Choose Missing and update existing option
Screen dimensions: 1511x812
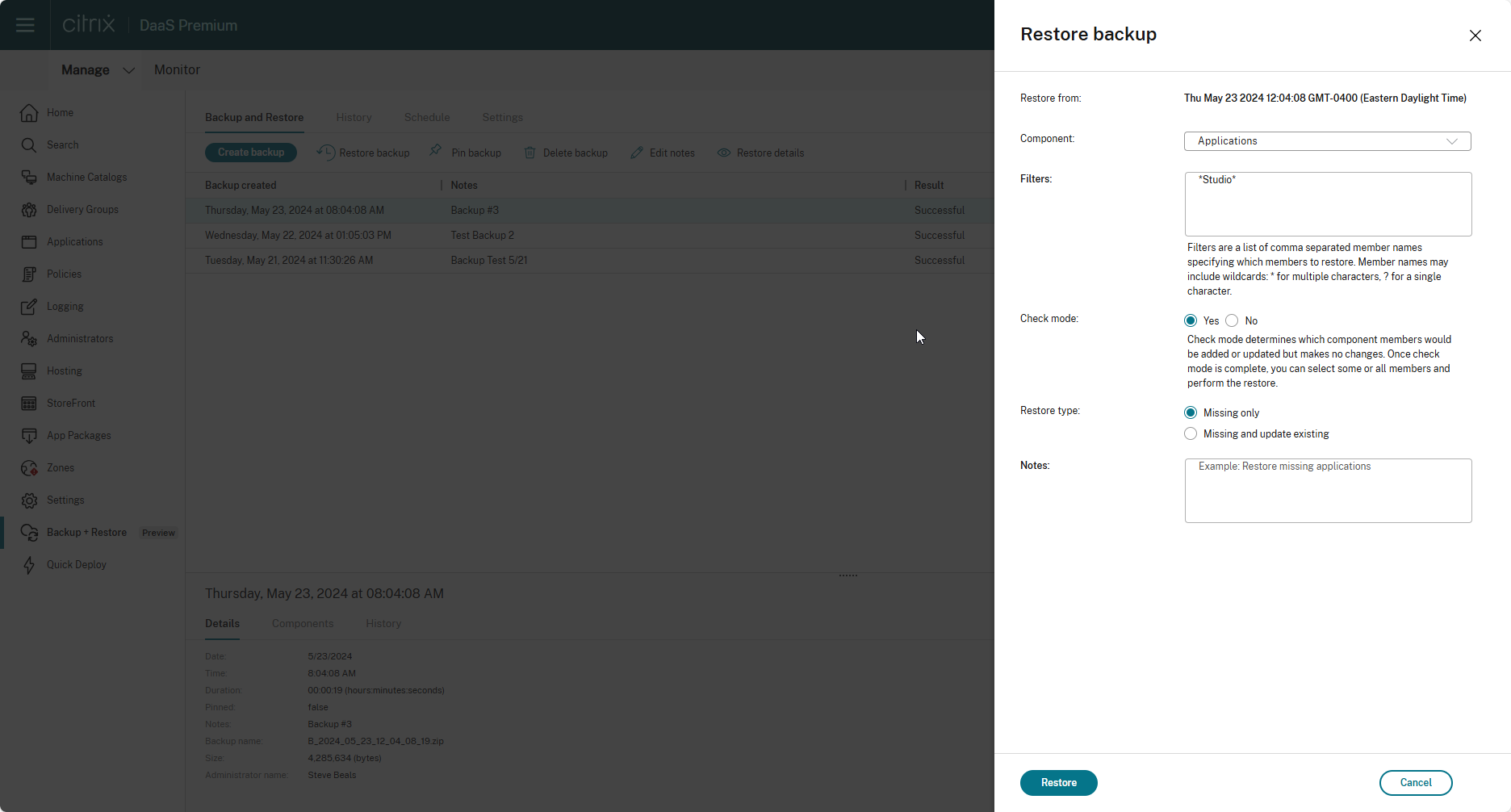1191,433
